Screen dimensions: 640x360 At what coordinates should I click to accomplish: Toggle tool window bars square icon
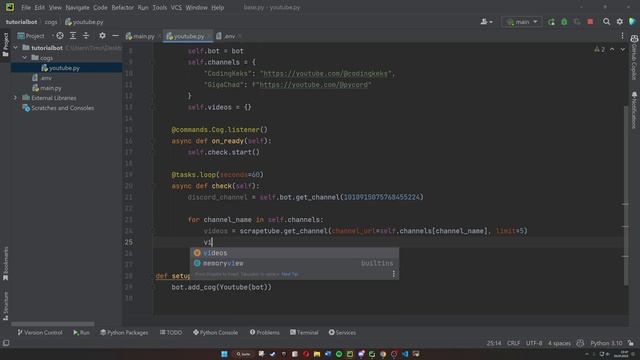tap(6, 343)
